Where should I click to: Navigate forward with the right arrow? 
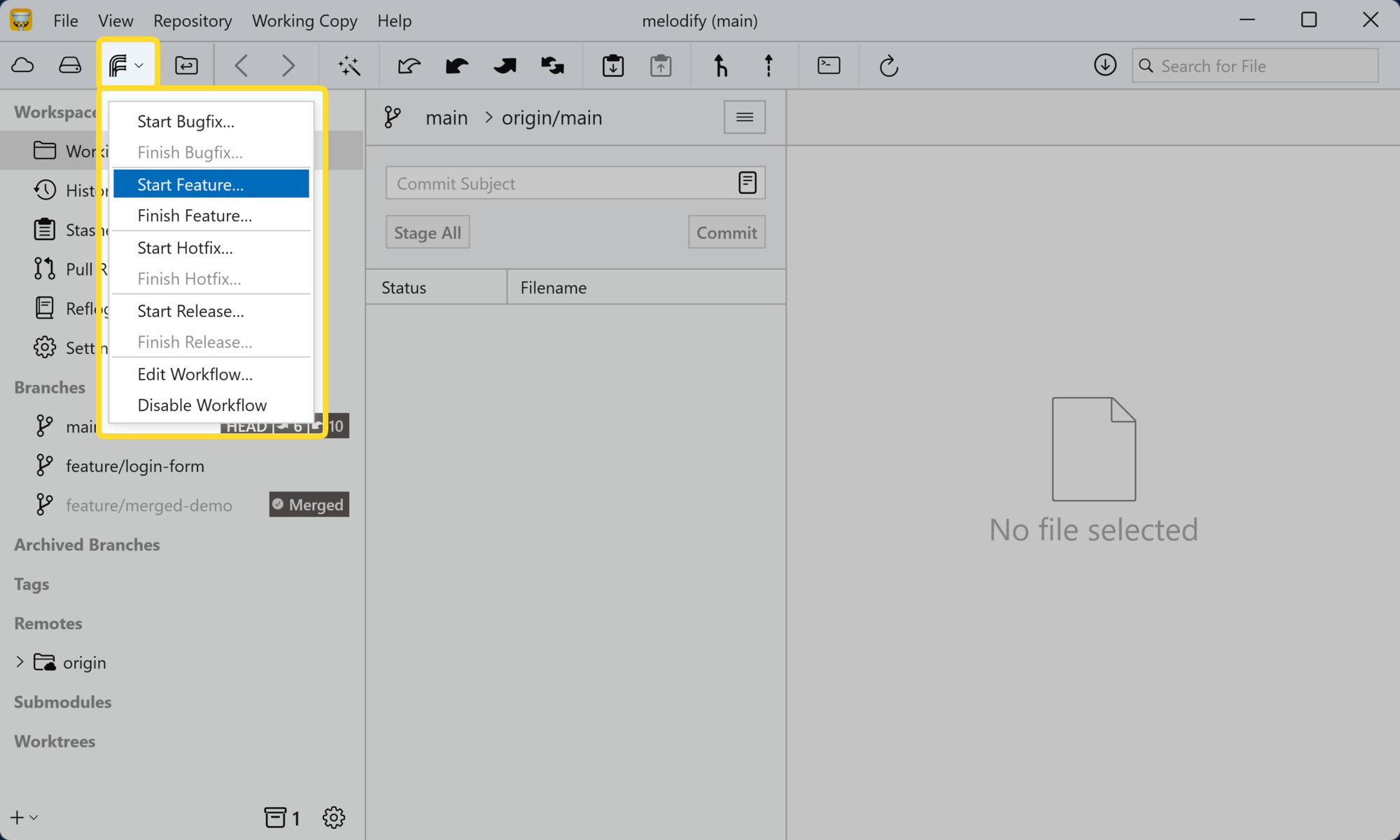(x=288, y=66)
